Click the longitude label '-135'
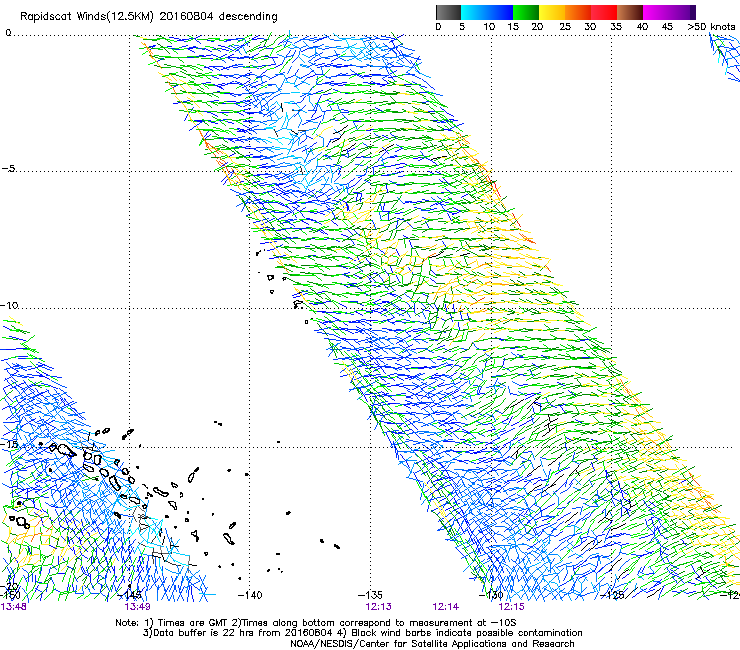 (x=370, y=595)
